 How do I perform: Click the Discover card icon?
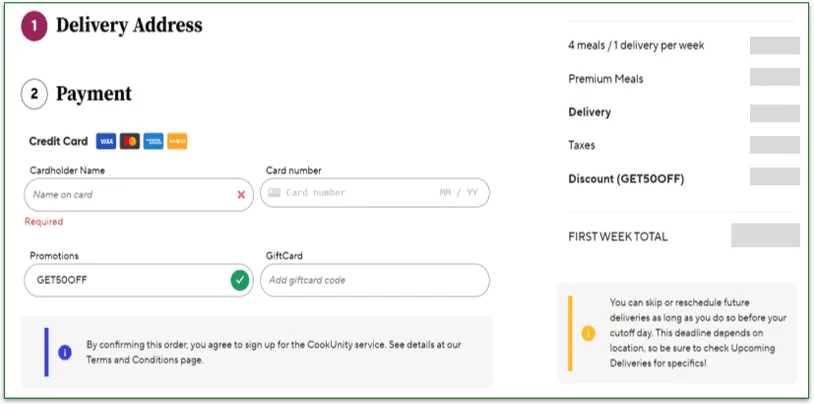click(x=177, y=141)
